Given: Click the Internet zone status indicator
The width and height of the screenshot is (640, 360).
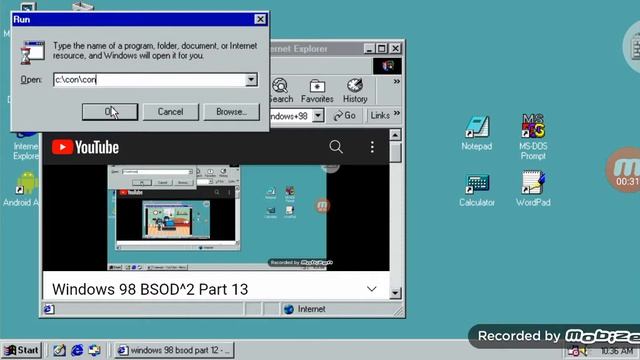Looking at the screenshot, I should pyautogui.click(x=305, y=309).
